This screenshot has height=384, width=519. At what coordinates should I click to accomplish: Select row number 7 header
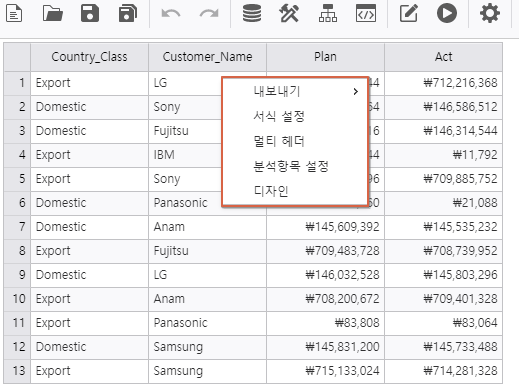click(x=17, y=227)
